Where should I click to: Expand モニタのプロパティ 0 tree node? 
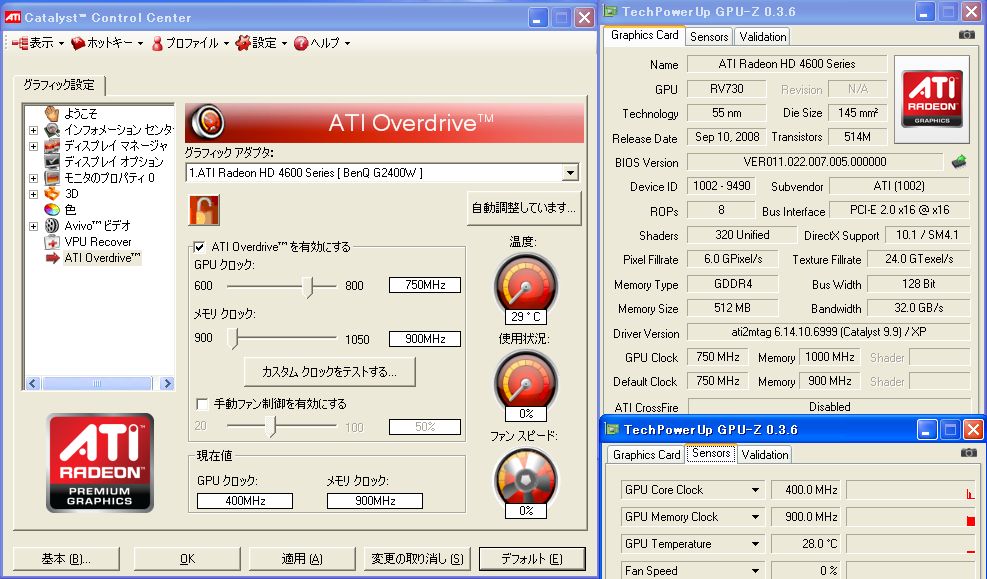tap(33, 178)
